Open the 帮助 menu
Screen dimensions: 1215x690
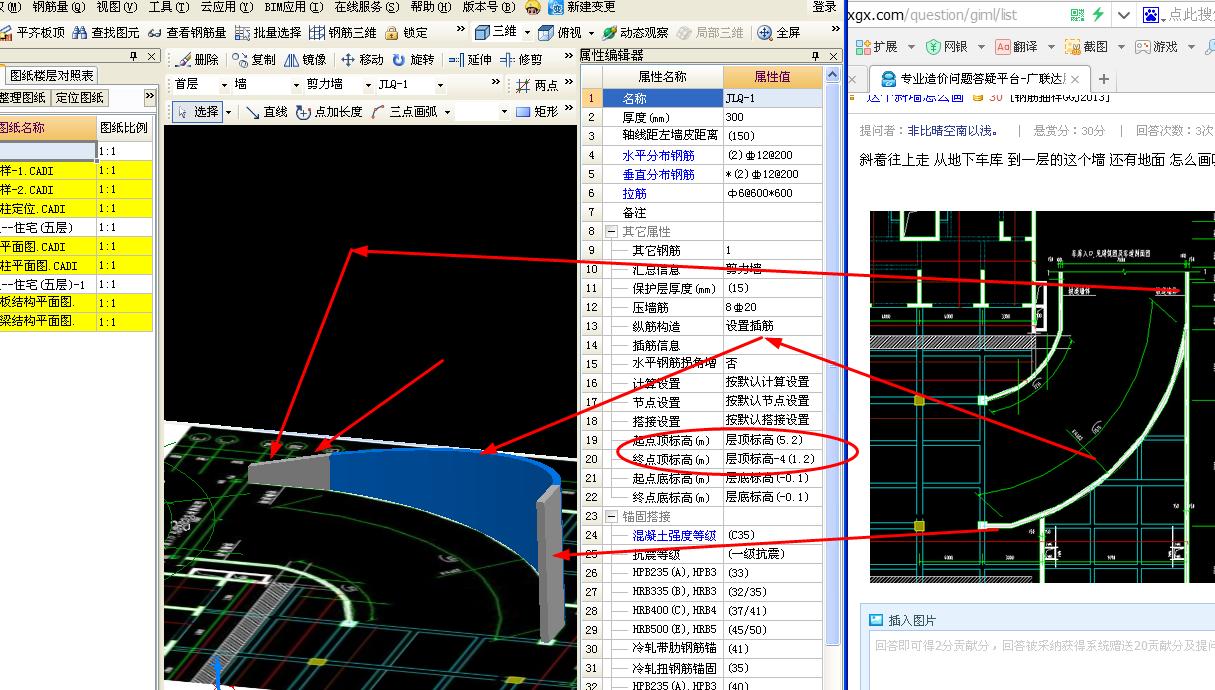pyautogui.click(x=430, y=7)
